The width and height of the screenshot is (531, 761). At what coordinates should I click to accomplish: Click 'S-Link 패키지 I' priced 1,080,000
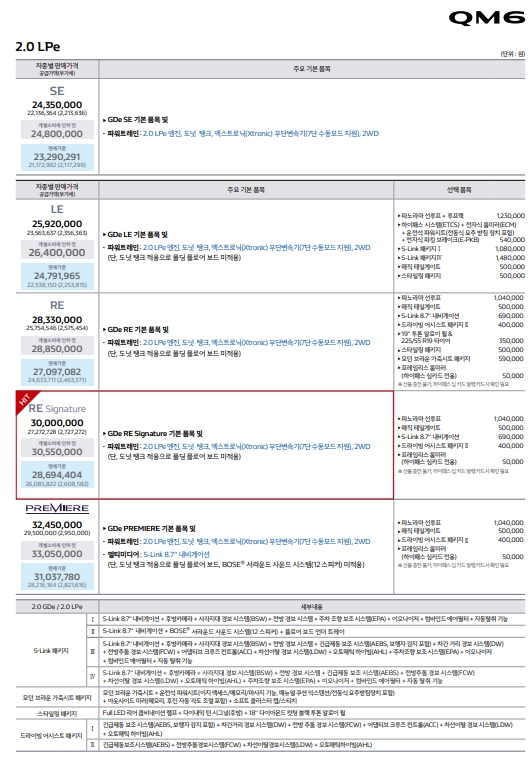point(419,248)
